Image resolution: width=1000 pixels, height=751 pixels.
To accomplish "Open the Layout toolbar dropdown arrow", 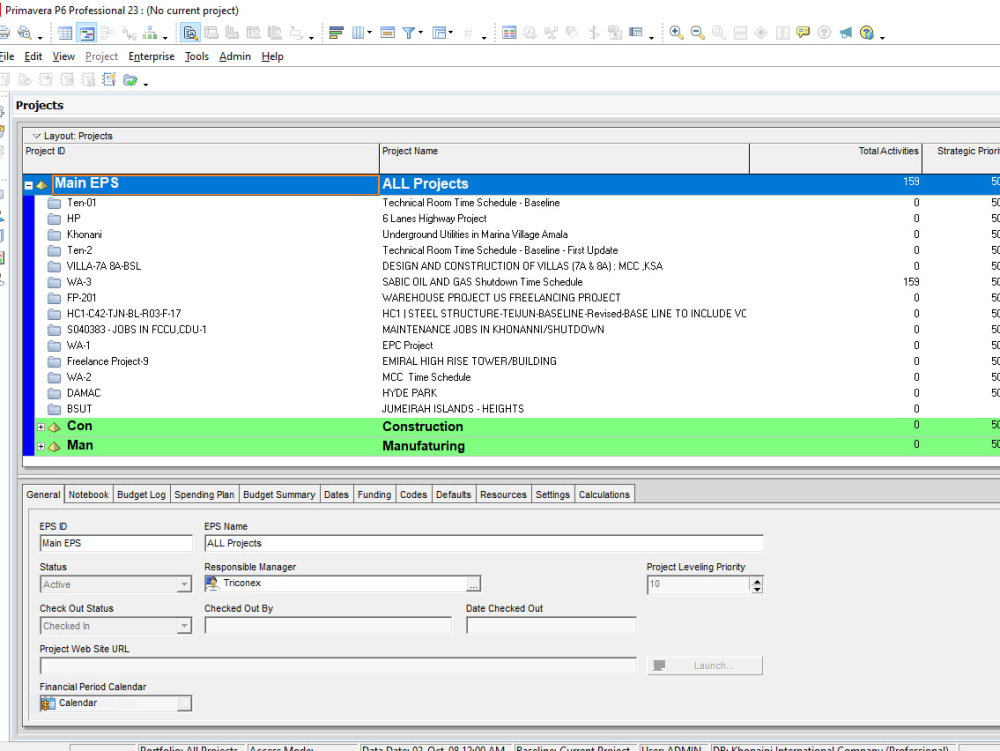I will click(x=450, y=33).
